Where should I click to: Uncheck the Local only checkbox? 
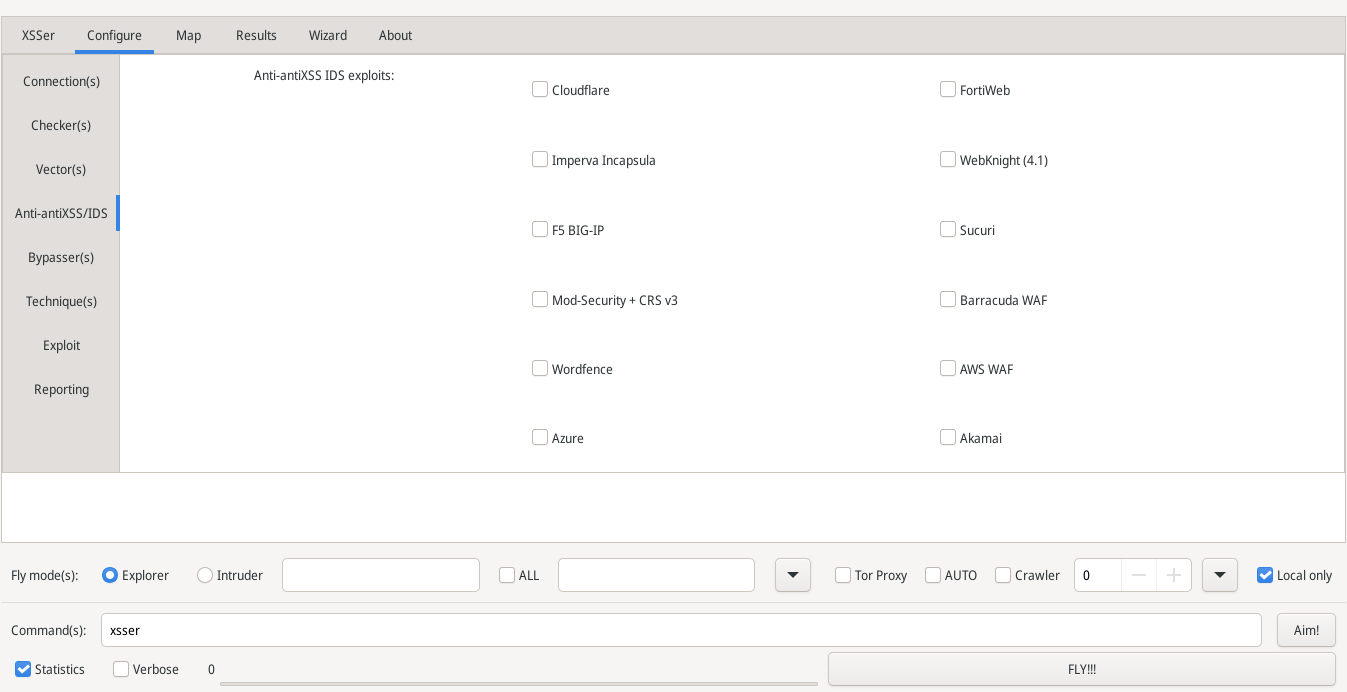click(1265, 575)
